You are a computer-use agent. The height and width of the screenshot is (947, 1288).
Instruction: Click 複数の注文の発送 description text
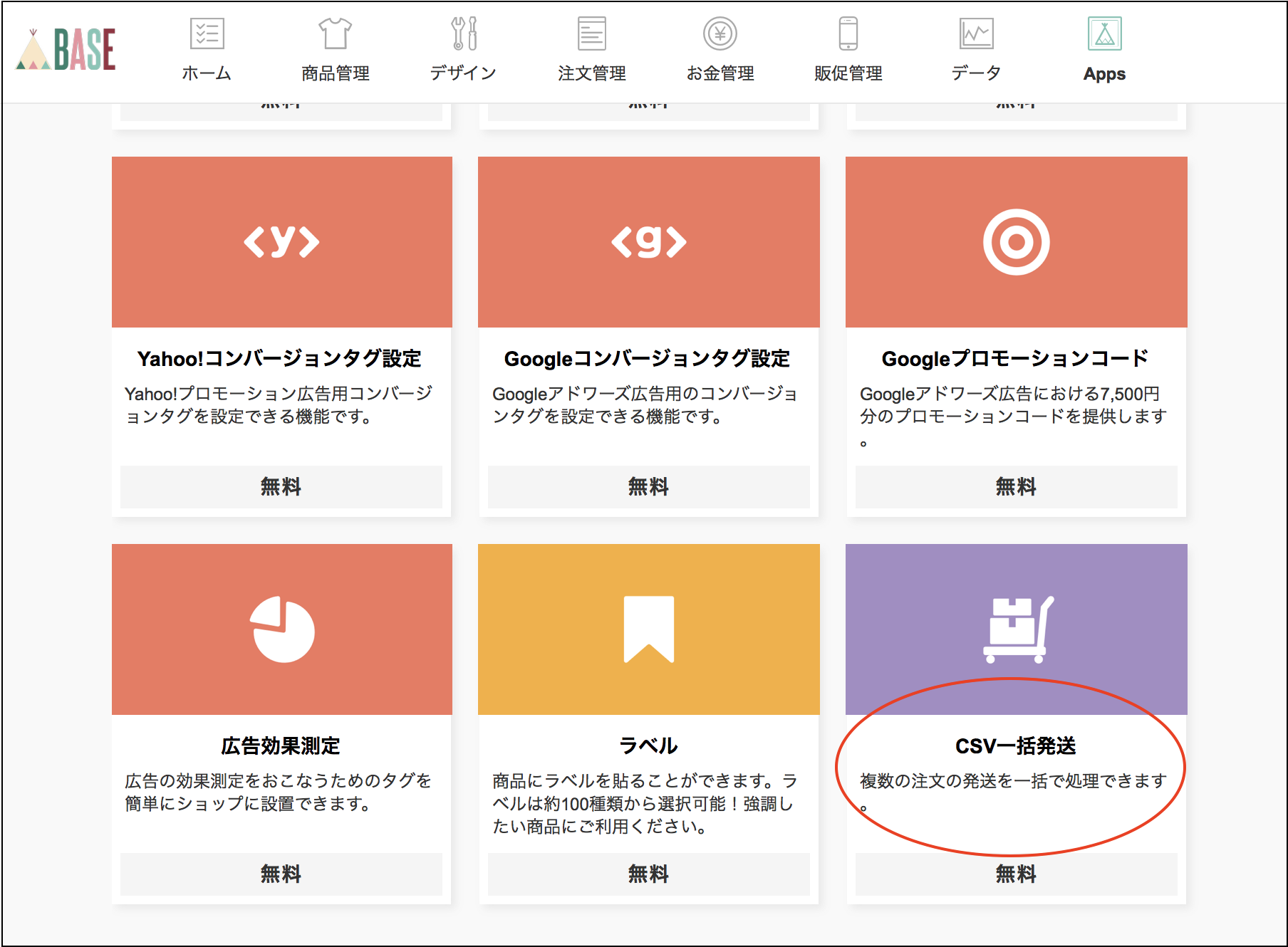[x=1013, y=792]
